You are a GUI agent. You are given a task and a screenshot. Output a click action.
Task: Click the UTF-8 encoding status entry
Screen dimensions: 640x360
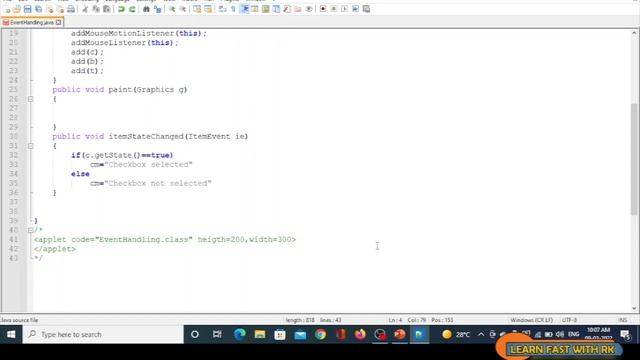point(569,320)
